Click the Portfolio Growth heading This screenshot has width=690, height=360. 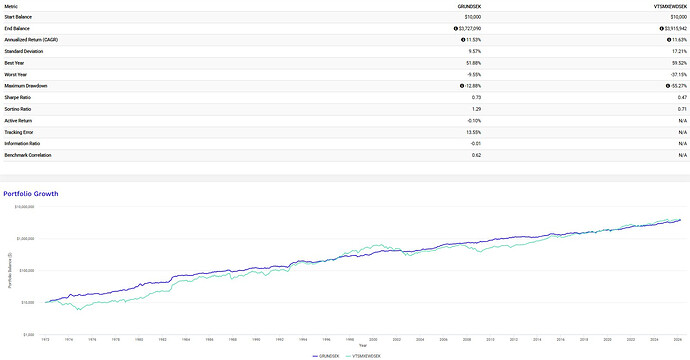(x=31, y=194)
